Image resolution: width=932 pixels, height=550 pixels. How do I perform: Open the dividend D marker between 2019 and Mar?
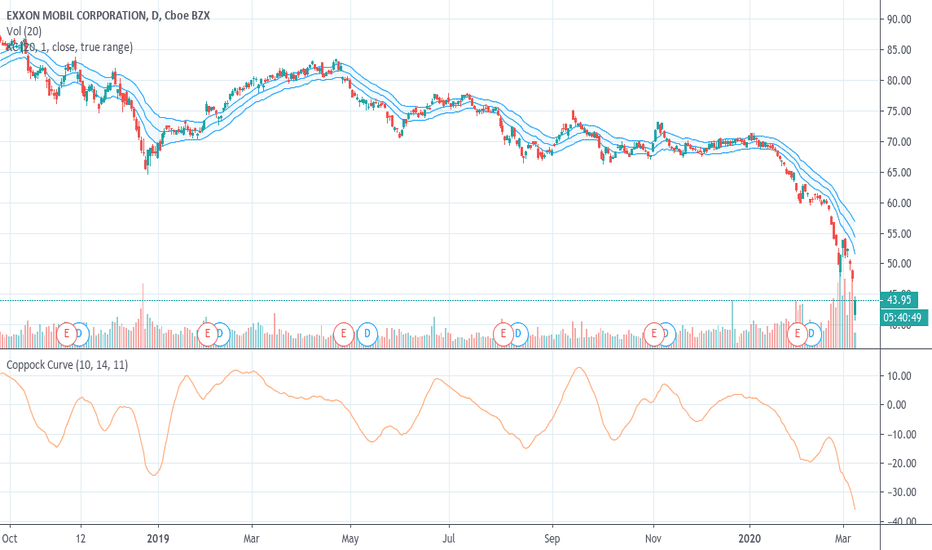(x=221, y=334)
